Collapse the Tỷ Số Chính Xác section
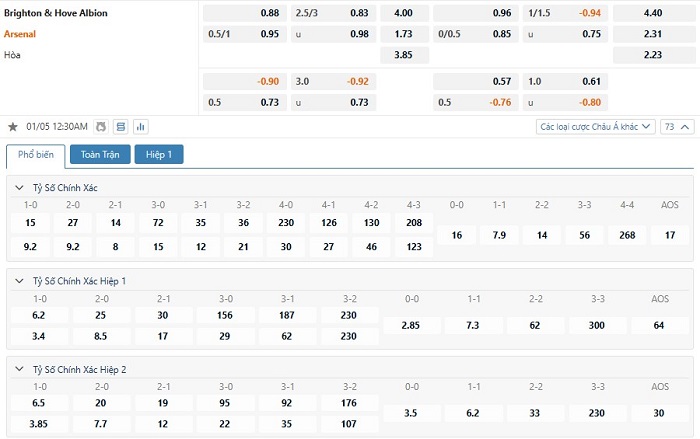This screenshot has height=439, width=700. [20, 188]
